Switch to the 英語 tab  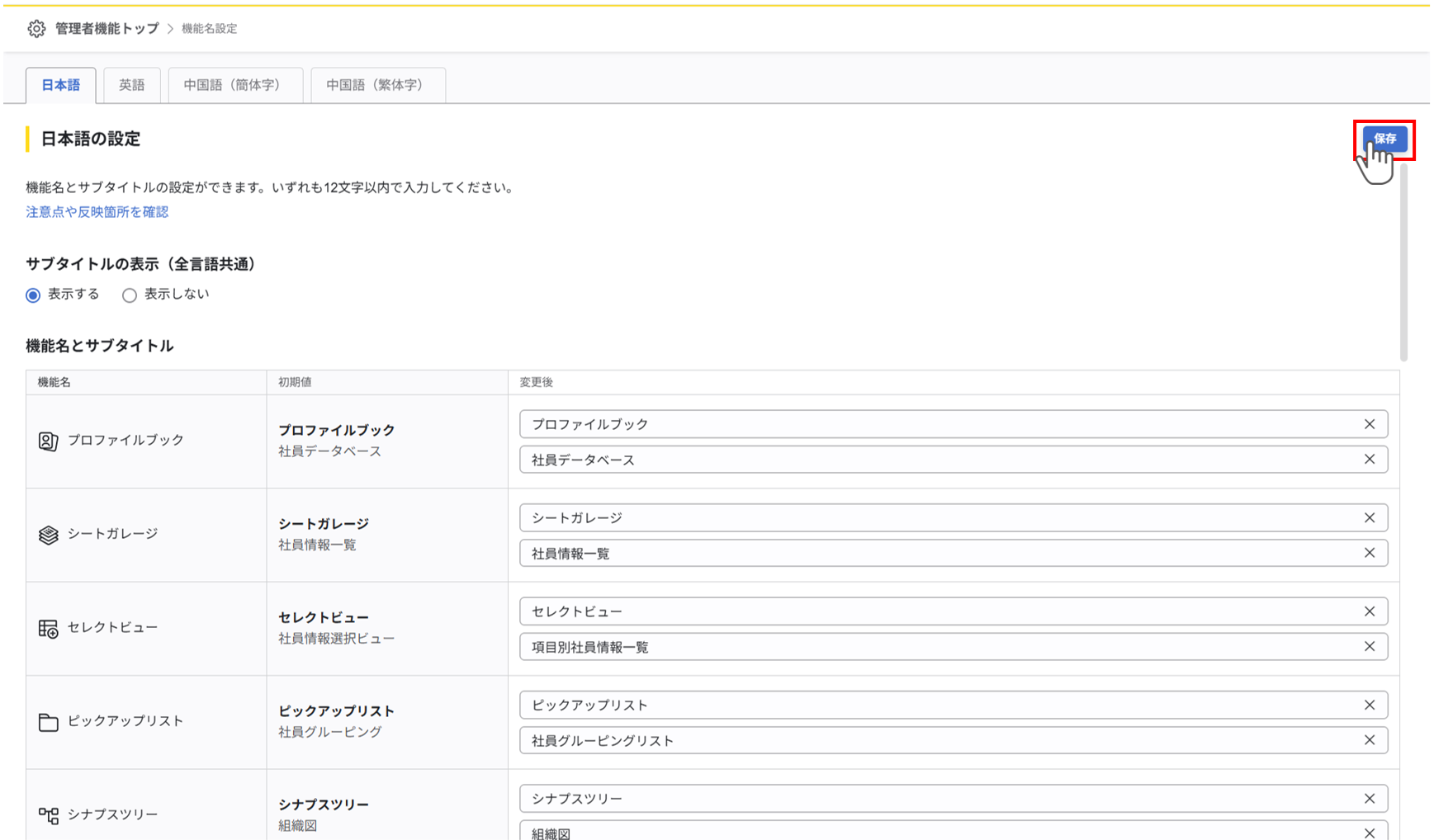click(x=131, y=85)
